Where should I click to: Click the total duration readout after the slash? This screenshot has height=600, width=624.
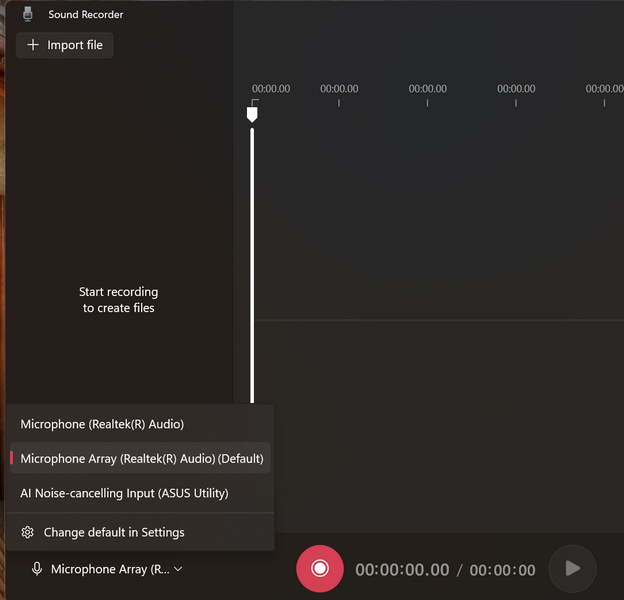(x=502, y=570)
